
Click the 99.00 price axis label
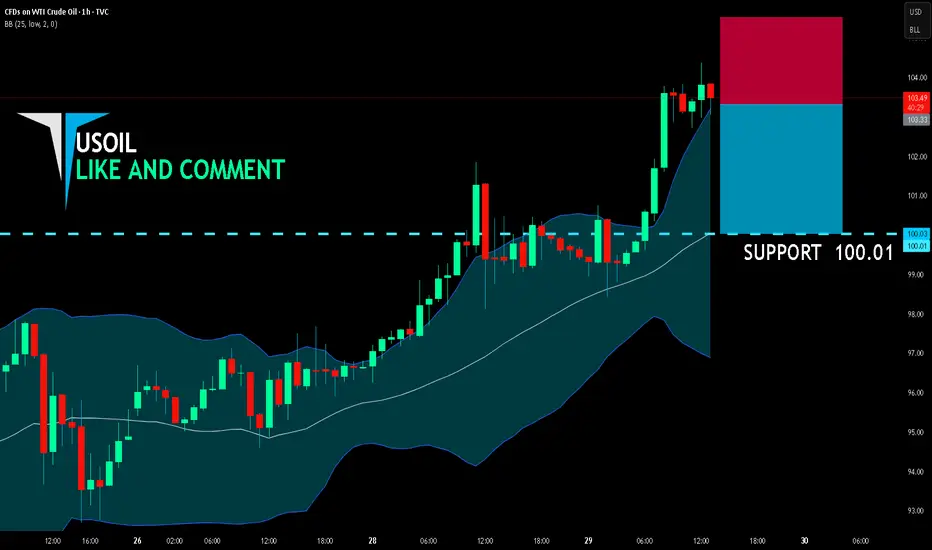point(917,275)
